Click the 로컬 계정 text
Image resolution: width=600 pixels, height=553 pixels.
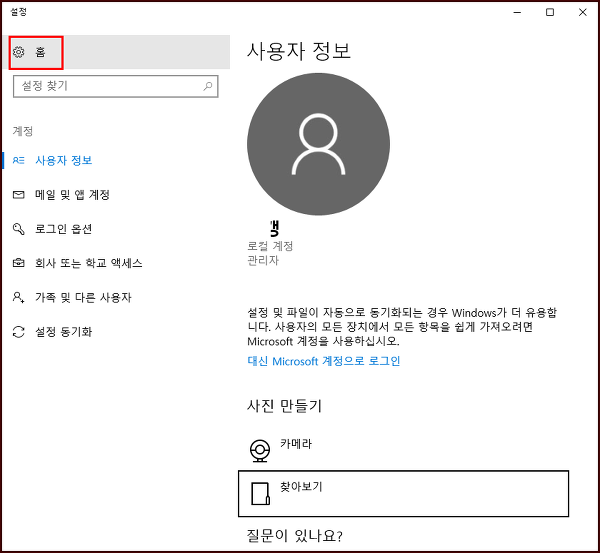point(270,246)
